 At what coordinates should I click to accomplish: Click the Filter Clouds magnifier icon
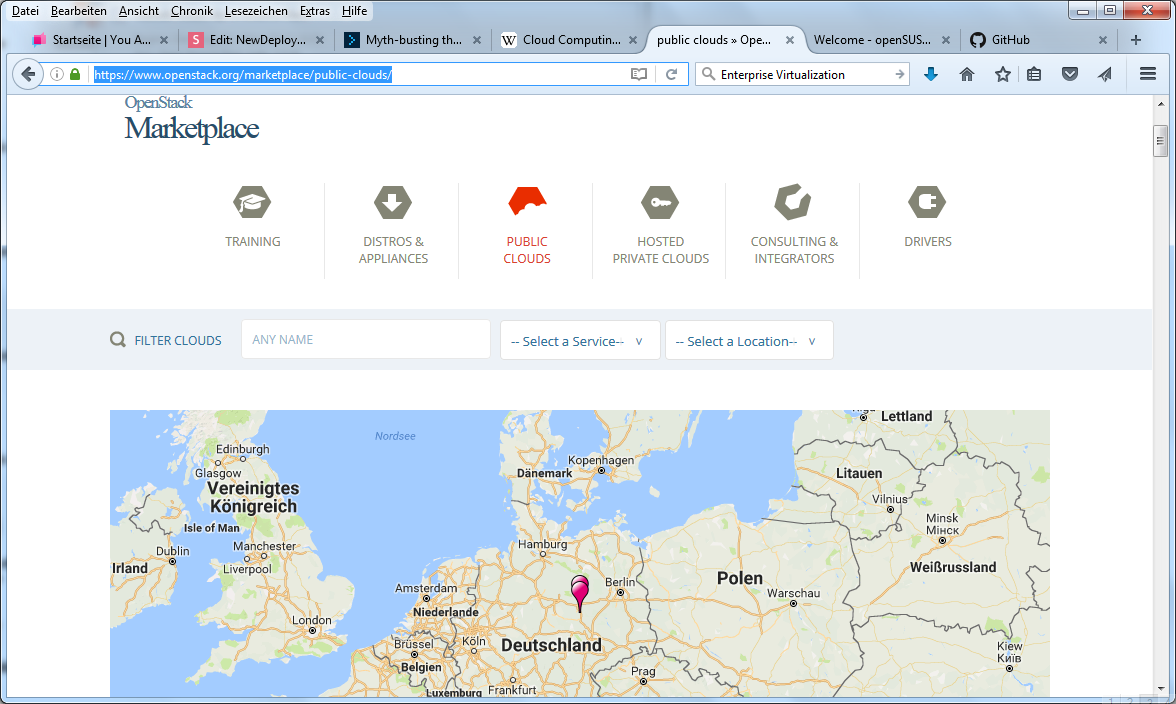click(118, 340)
